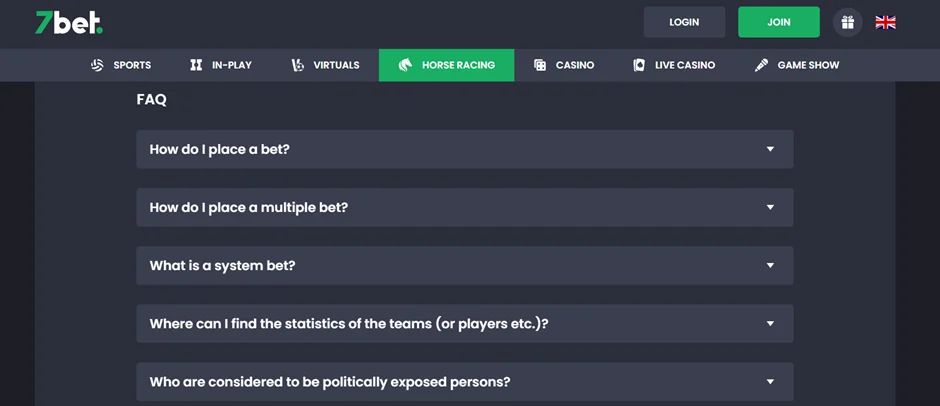Expand the team statistics question arrow
This screenshot has width=940, height=406.
point(770,324)
